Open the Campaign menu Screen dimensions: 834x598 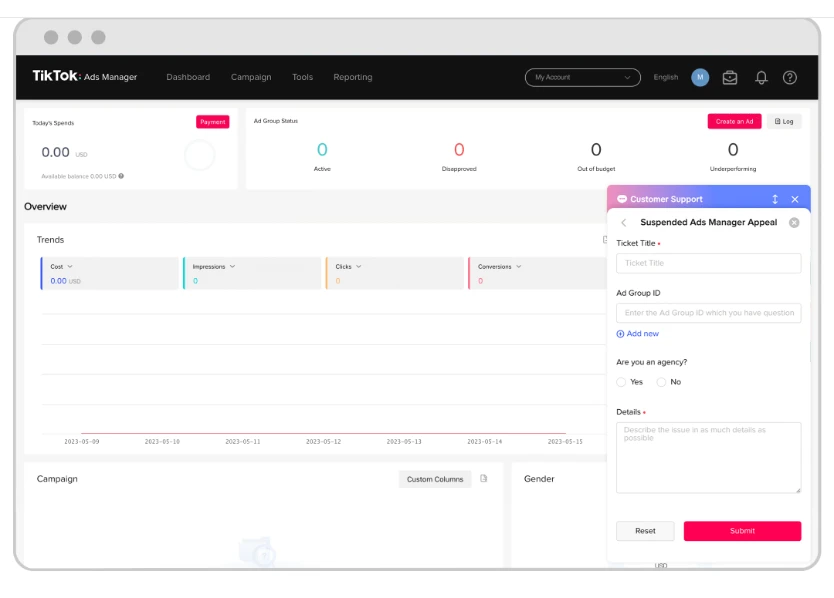point(251,77)
